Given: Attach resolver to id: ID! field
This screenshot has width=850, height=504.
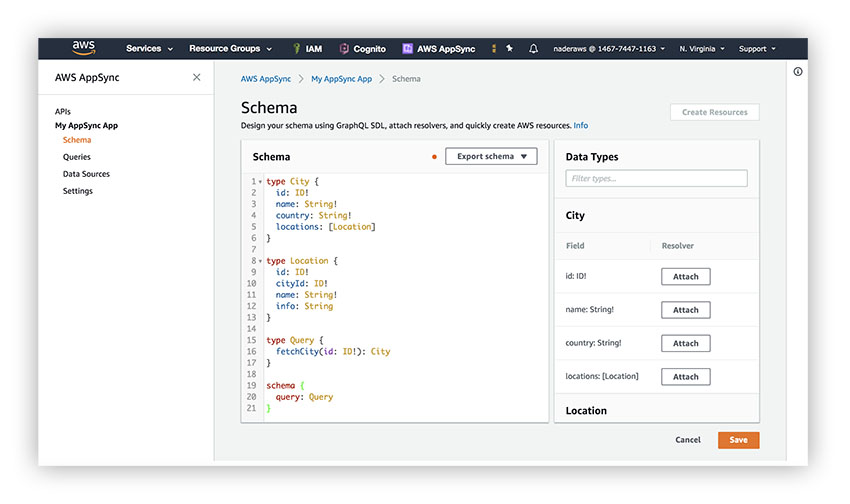Looking at the screenshot, I should 686,276.
